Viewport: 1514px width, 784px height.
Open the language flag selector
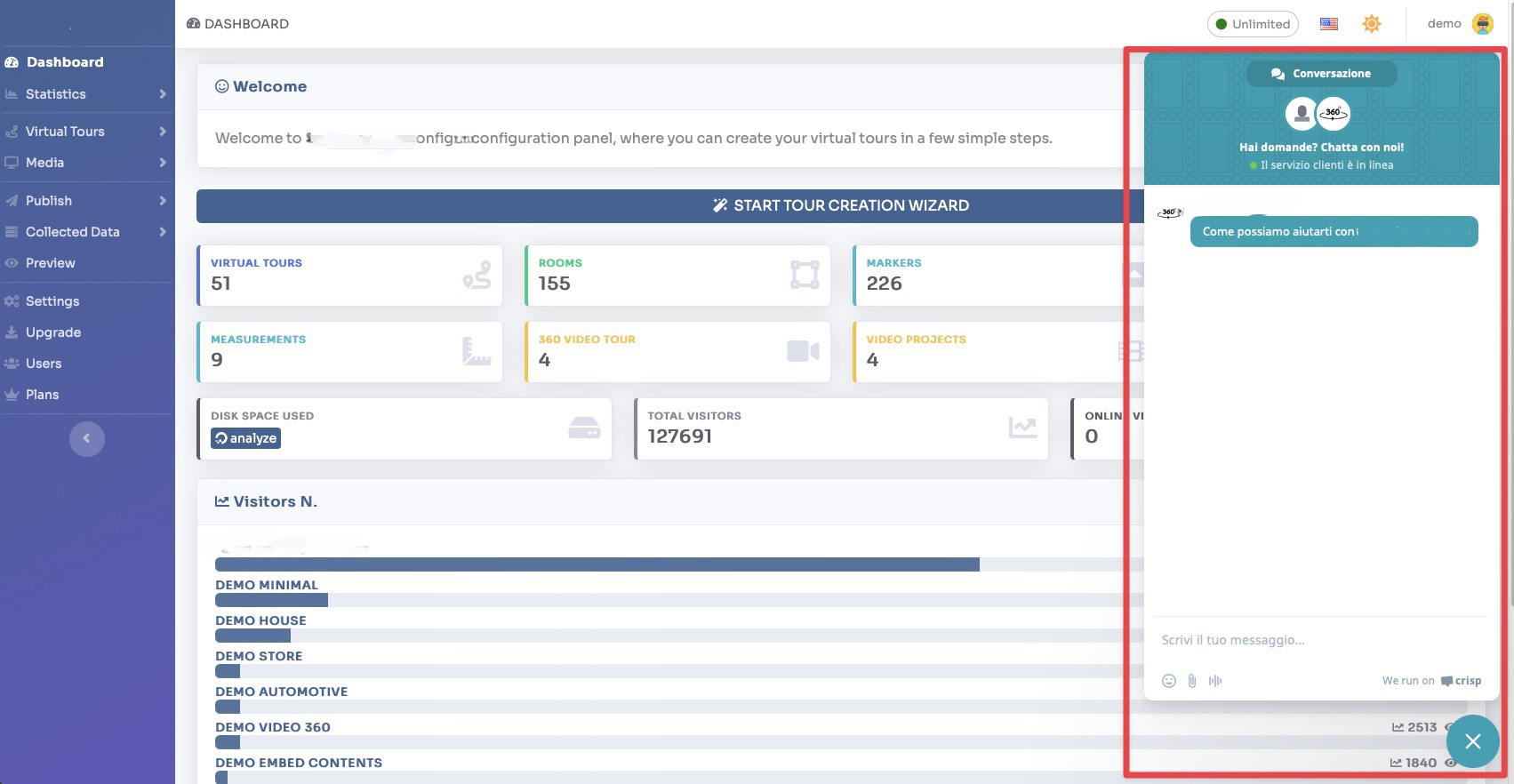point(1329,24)
